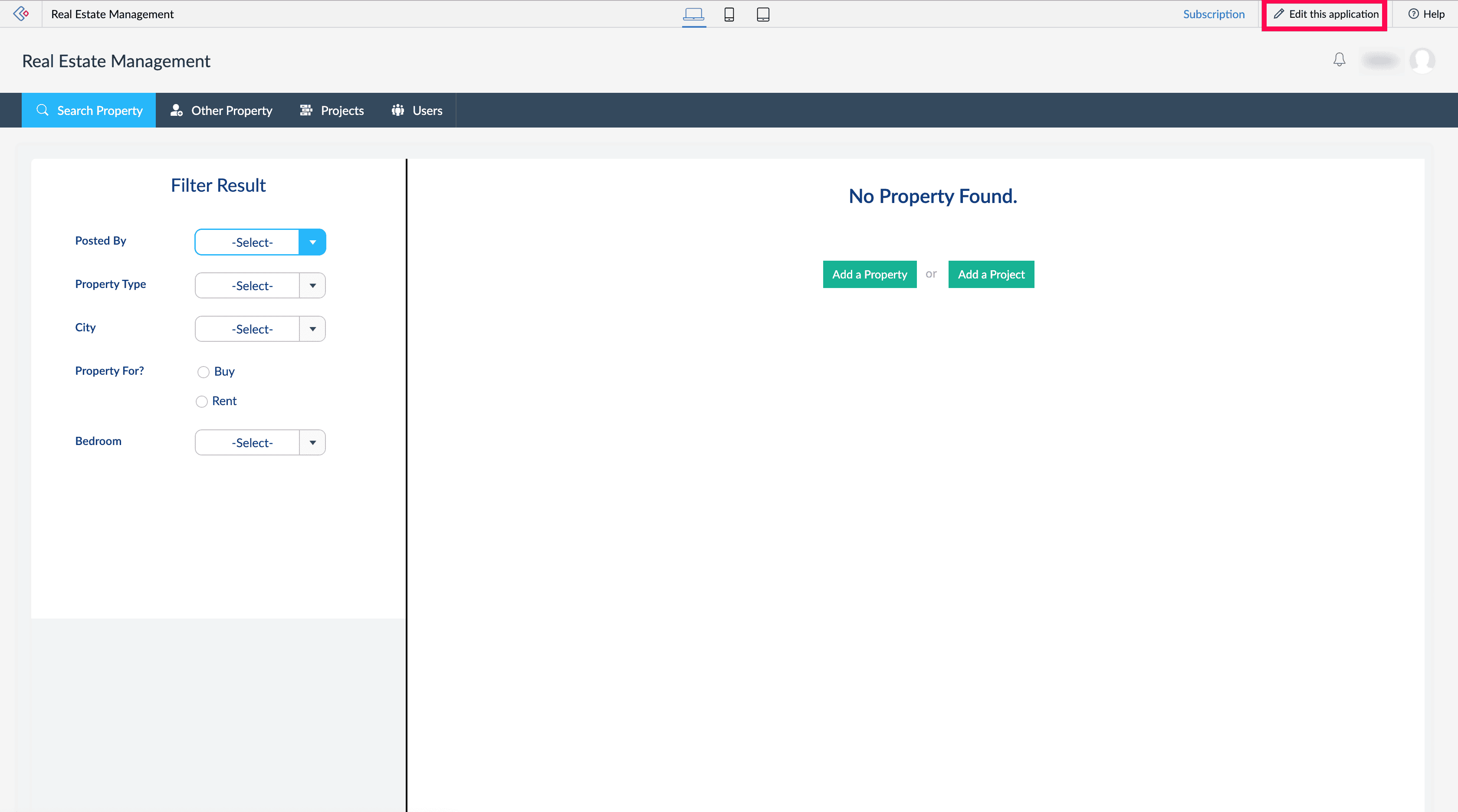Image resolution: width=1458 pixels, height=812 pixels.
Task: Switch to Users tab
Action: [417, 110]
